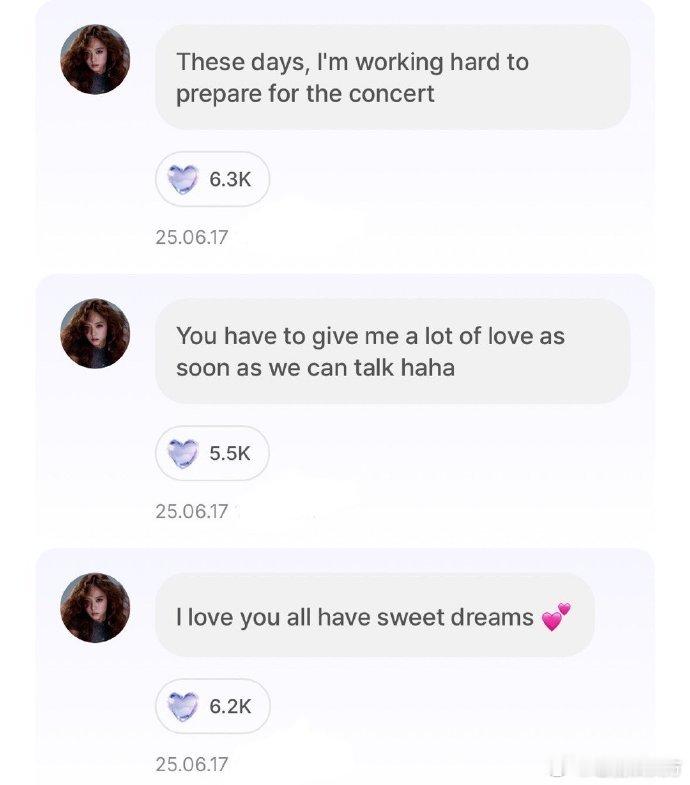Click the pink double-heart emoji in the message
Screen dimensions: 690x785
coord(556,617)
